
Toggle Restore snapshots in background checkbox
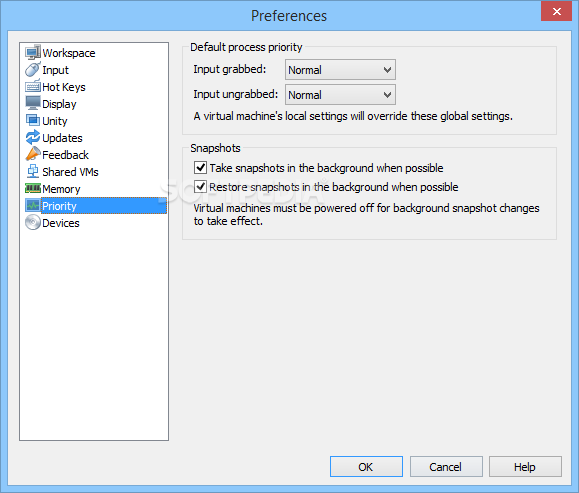200,186
